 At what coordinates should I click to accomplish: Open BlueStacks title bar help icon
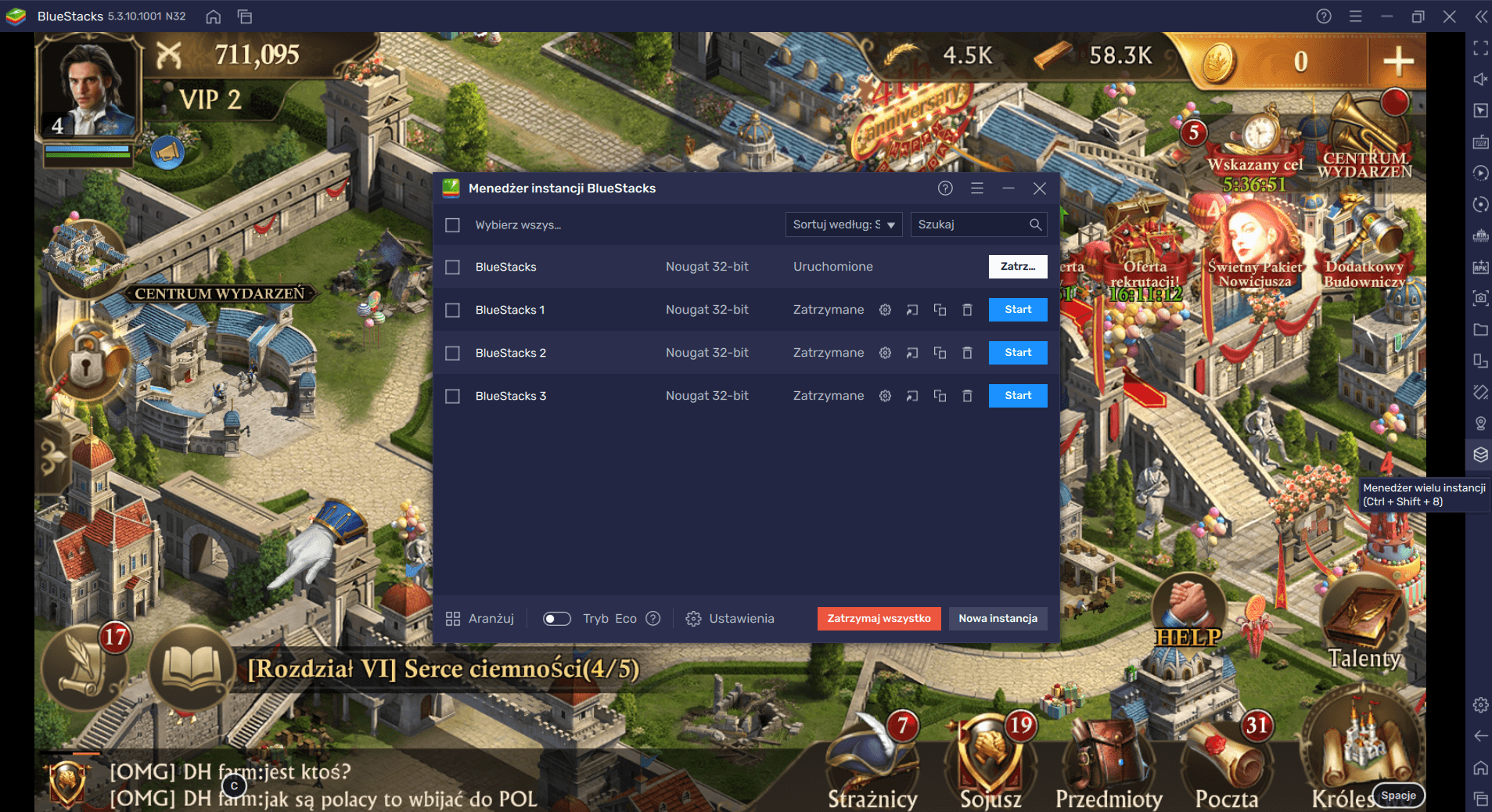coord(1324,16)
